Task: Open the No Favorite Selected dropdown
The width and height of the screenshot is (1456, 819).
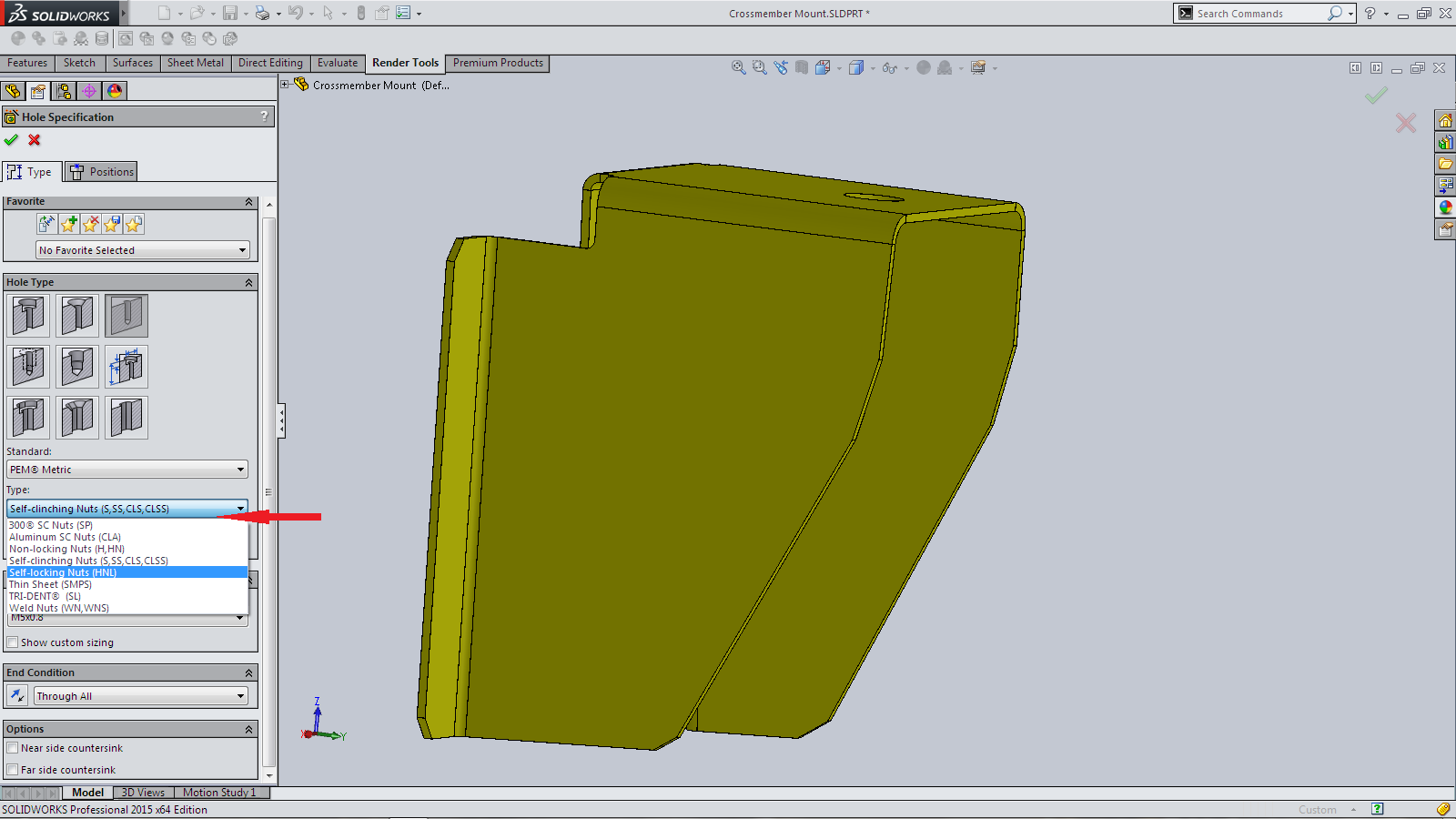Action: (142, 250)
